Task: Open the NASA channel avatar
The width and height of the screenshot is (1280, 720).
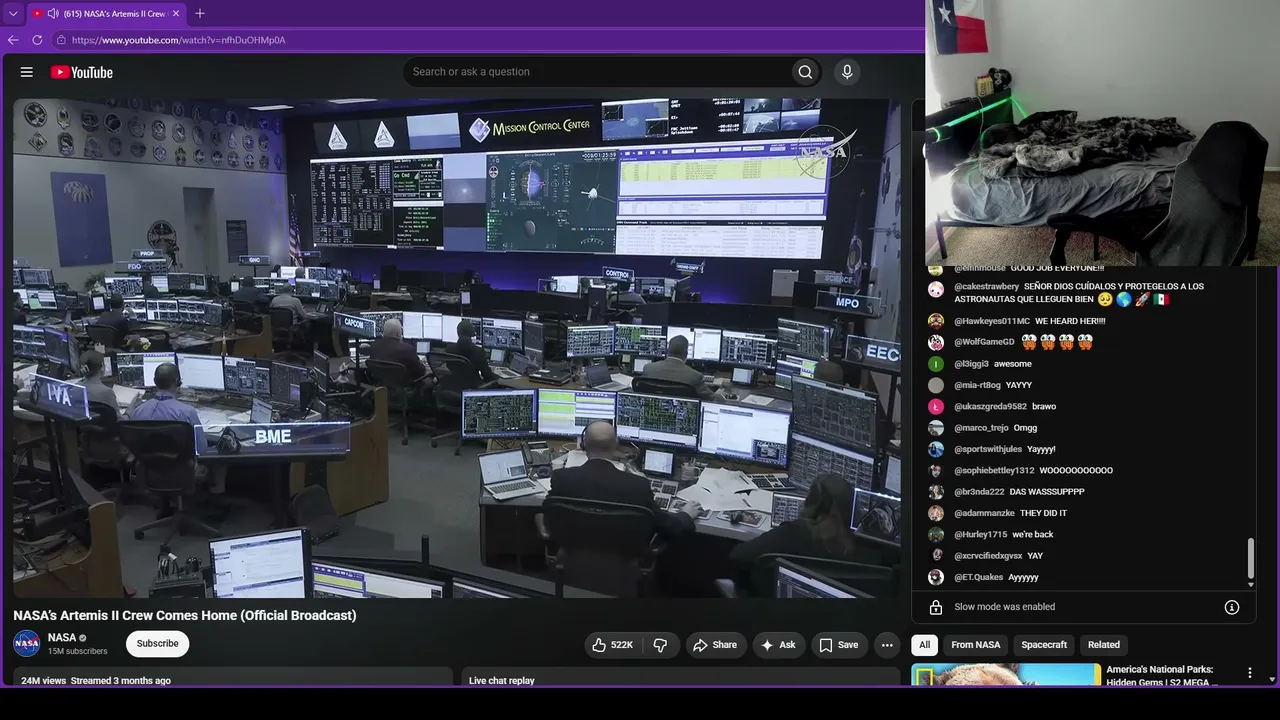Action: pos(27,643)
